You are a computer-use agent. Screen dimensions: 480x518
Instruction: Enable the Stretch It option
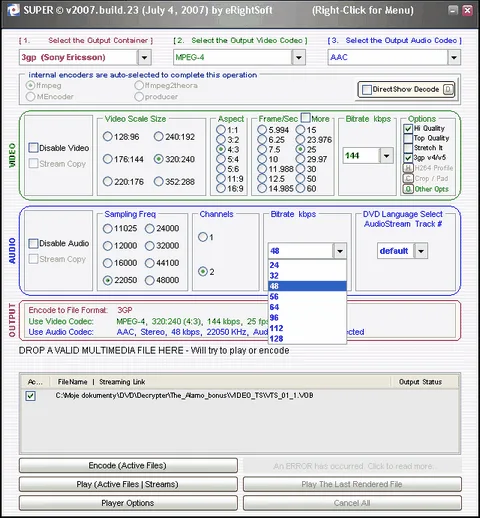tap(408, 148)
